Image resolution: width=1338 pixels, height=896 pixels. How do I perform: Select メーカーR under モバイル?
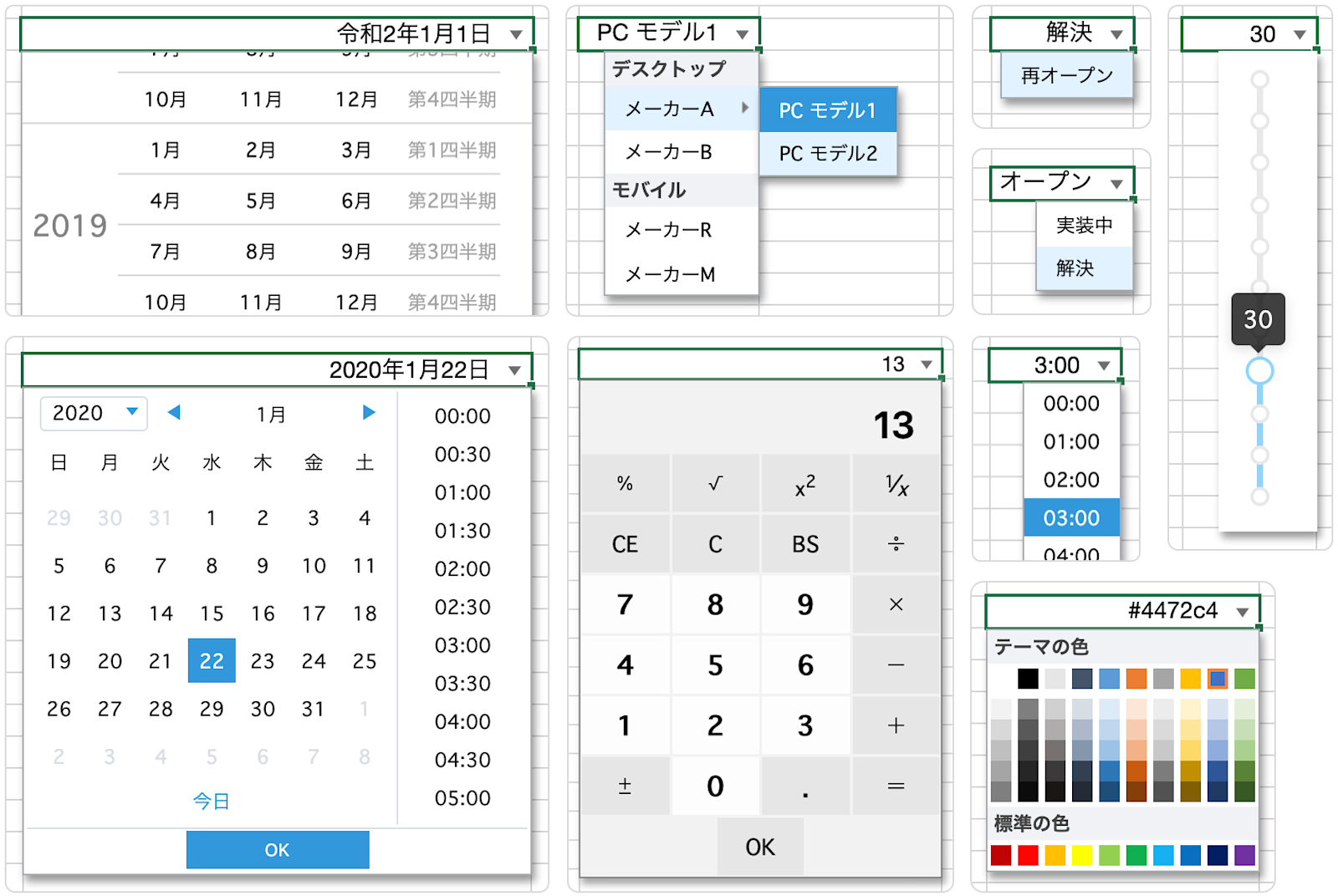(x=681, y=230)
